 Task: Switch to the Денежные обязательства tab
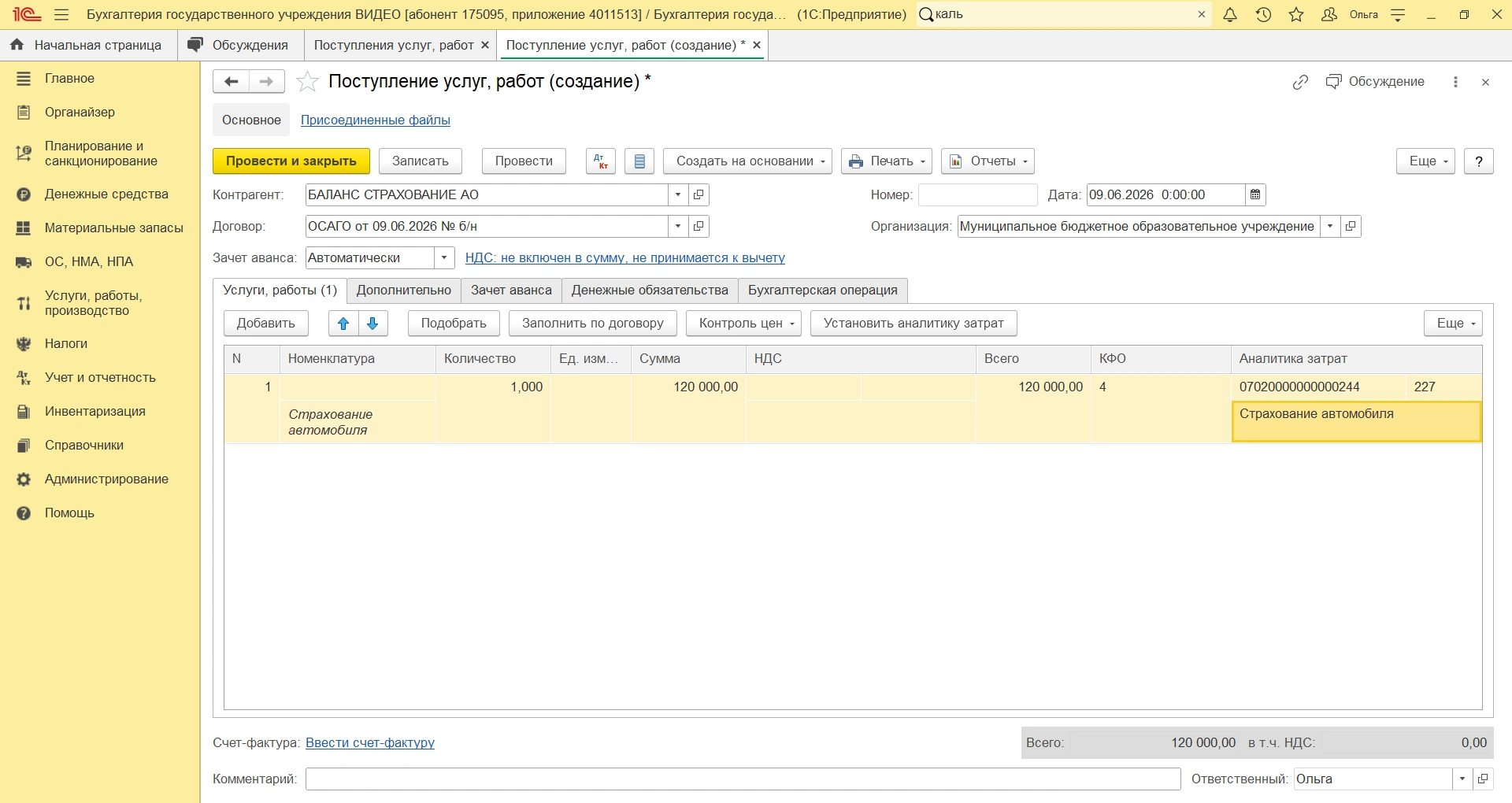650,290
